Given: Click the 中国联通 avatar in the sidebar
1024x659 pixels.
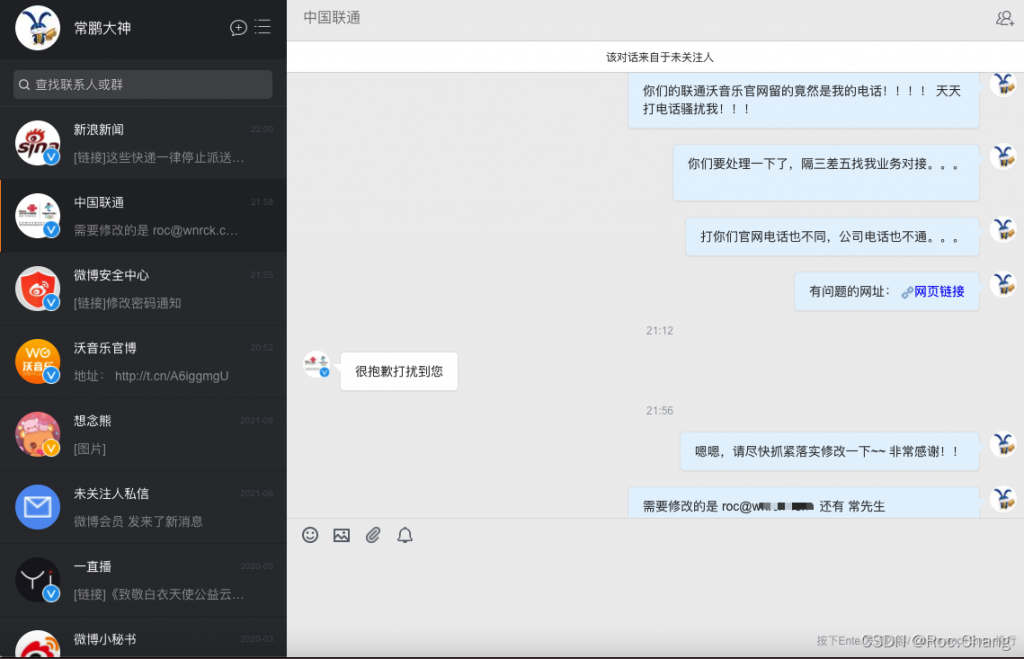Looking at the screenshot, I should click(x=38, y=216).
